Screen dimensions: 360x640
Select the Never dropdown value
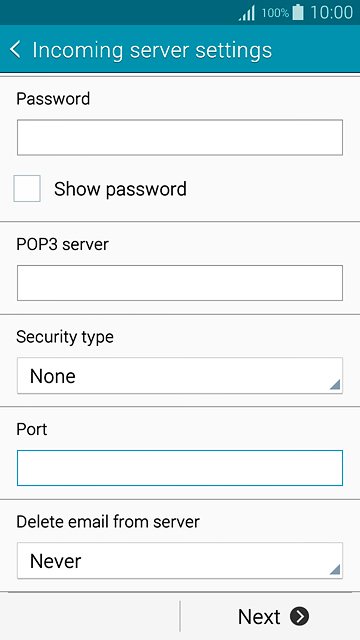click(x=56, y=562)
